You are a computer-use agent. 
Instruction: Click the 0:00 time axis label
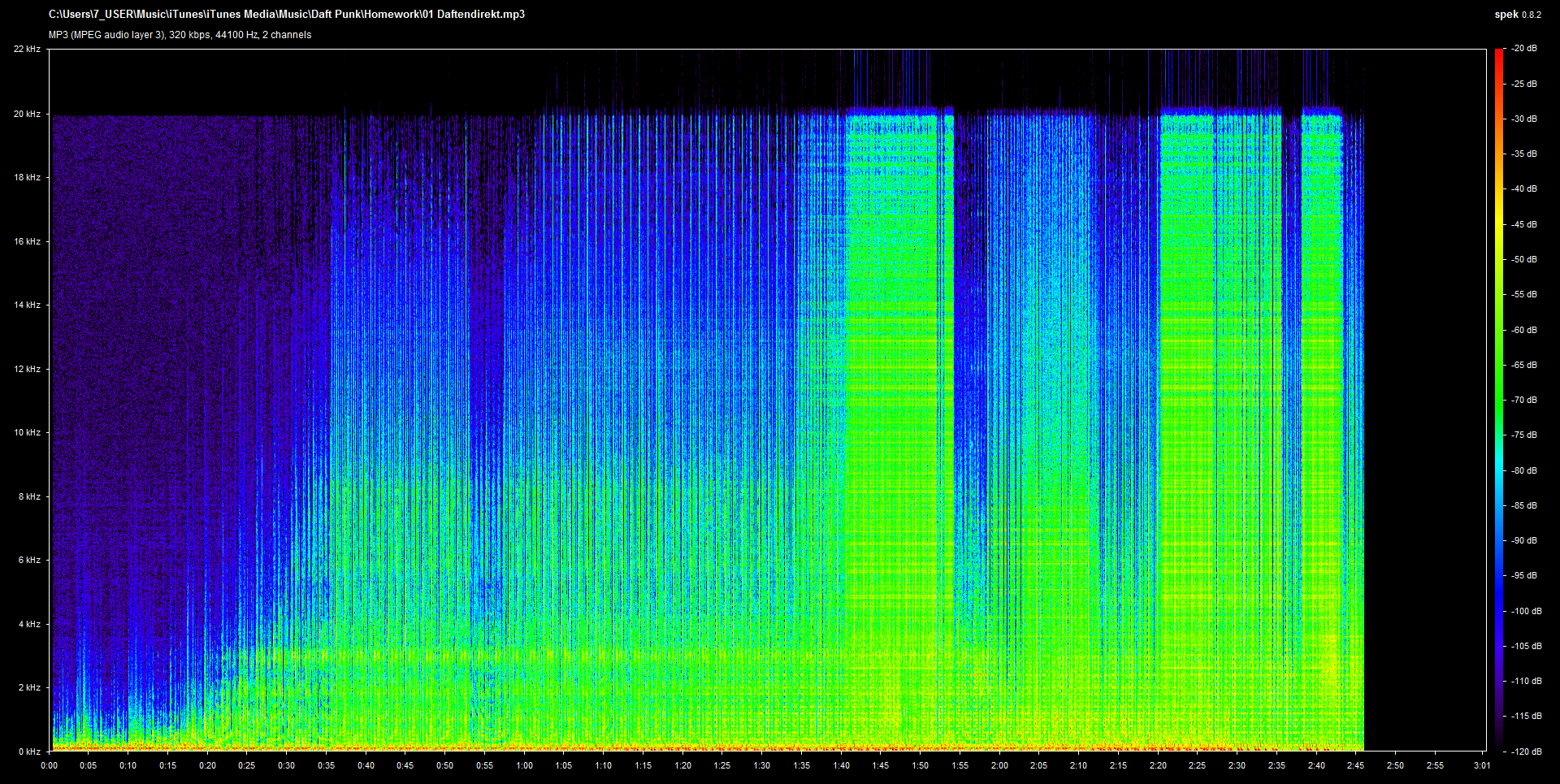(49, 765)
